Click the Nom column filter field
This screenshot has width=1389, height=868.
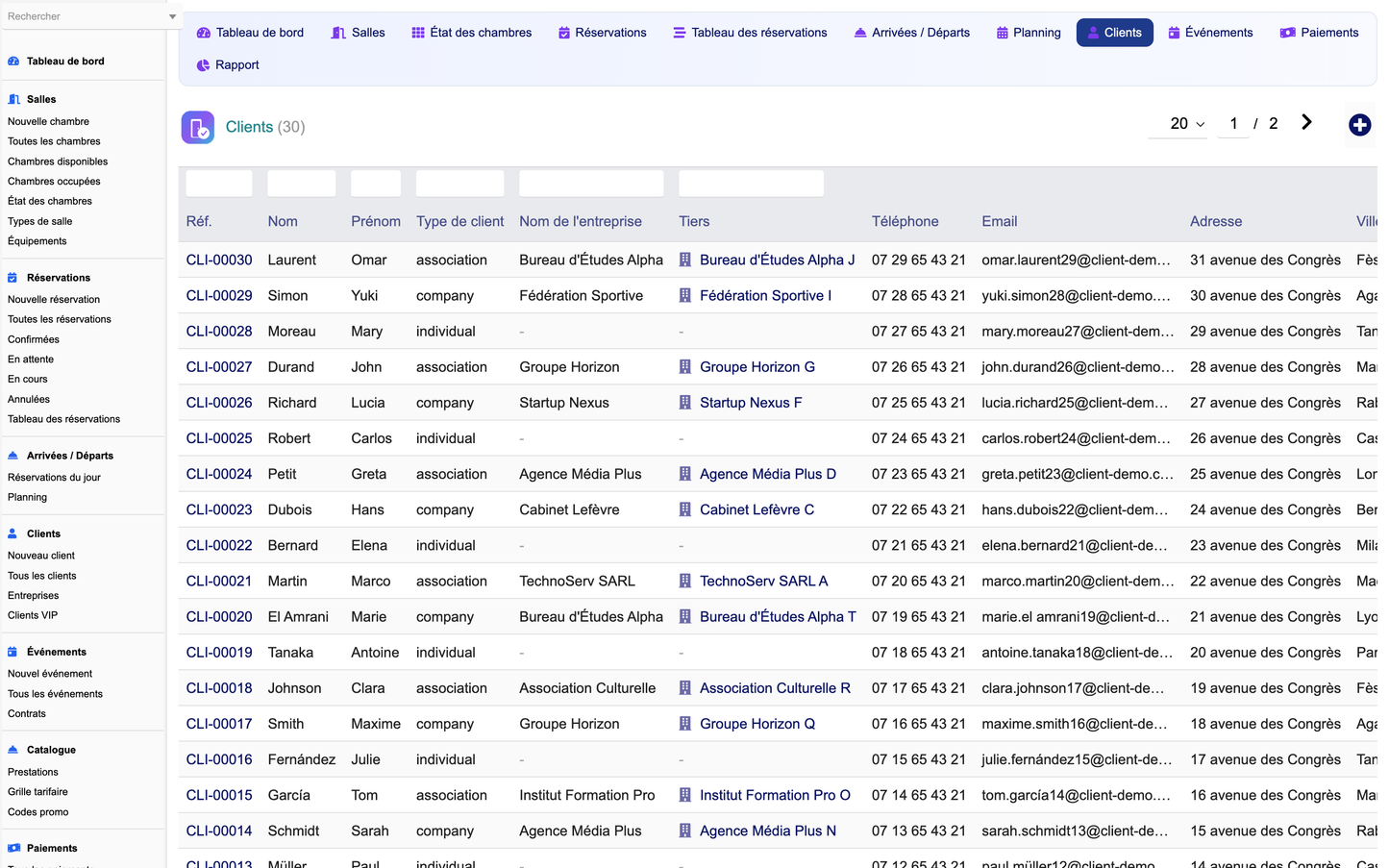click(x=302, y=184)
